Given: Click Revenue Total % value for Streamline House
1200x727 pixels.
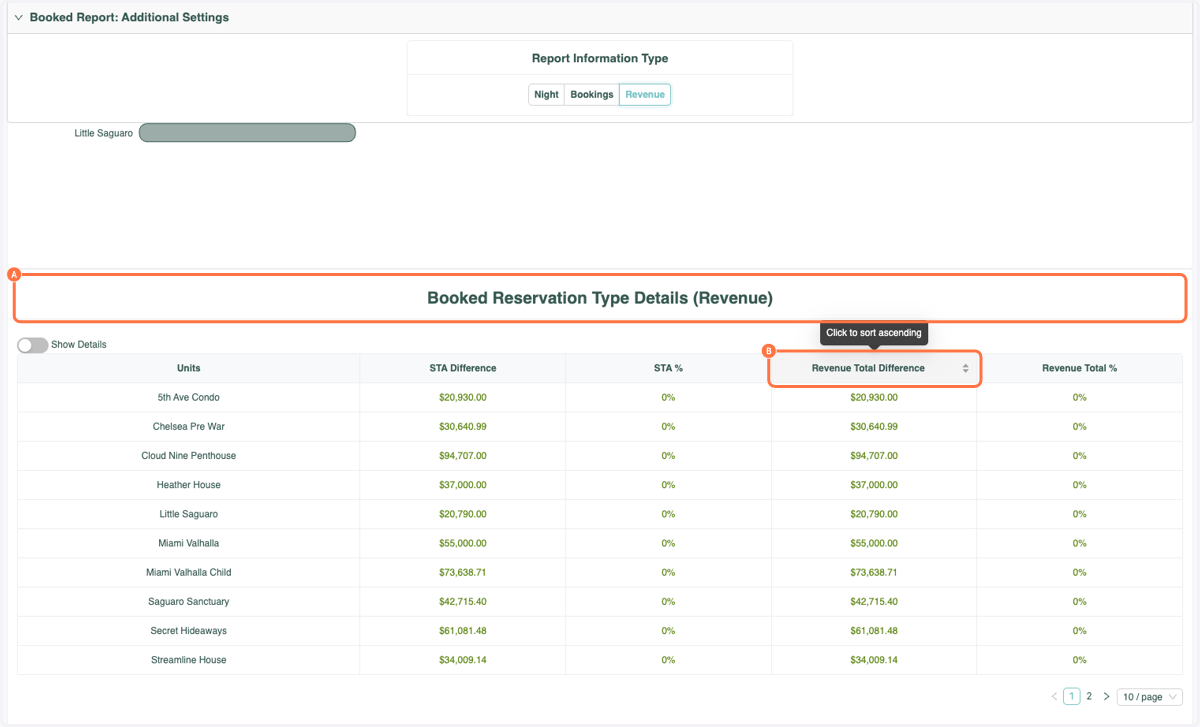Looking at the screenshot, I should (1080, 660).
